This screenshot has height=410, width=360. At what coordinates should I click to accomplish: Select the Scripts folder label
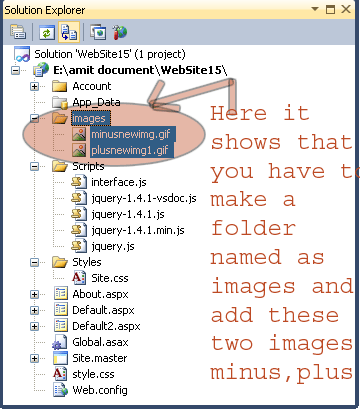click(88, 166)
